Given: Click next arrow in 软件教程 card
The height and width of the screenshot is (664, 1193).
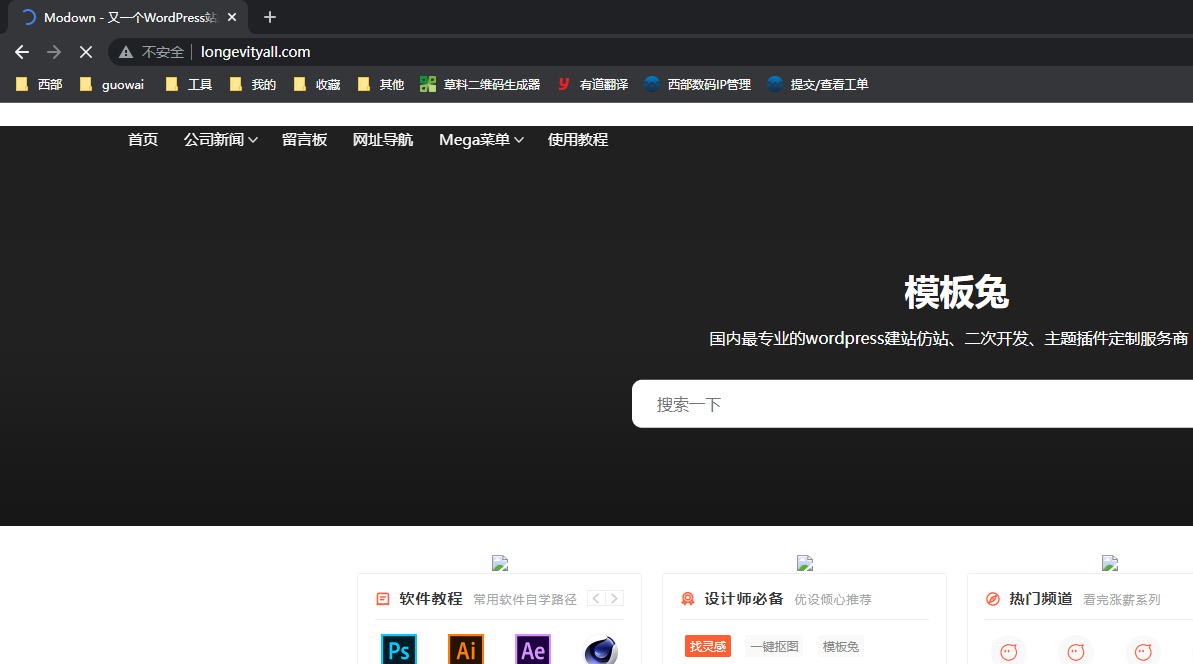Looking at the screenshot, I should pos(615,599).
